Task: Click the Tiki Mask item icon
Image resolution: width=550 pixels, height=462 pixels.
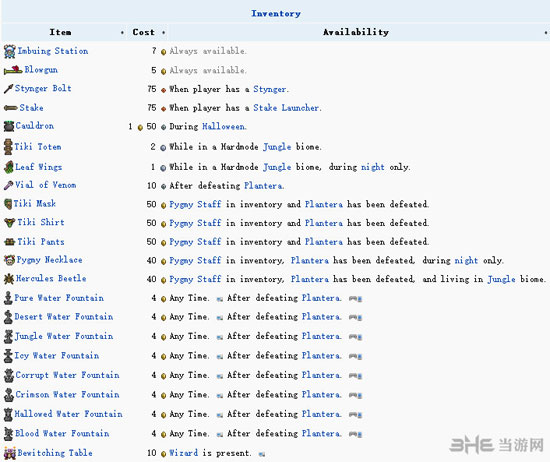Action: click(8, 204)
